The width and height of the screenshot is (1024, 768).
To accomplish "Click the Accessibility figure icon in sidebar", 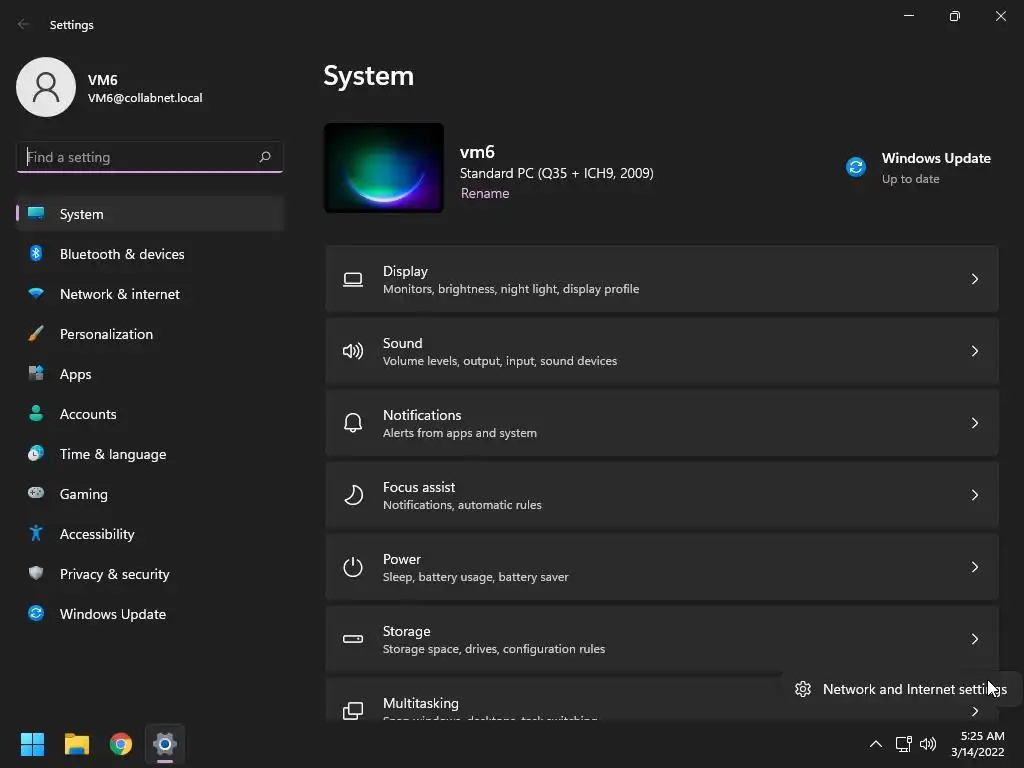I will point(36,534).
